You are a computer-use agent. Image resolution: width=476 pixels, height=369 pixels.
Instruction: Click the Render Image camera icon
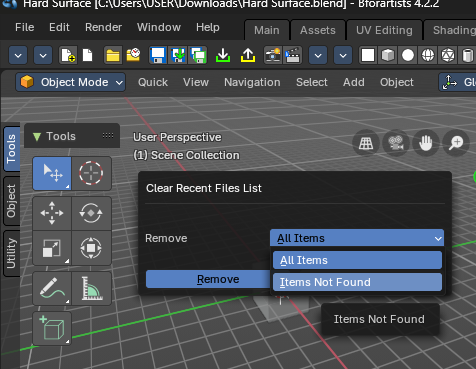pyautogui.click(x=273, y=55)
